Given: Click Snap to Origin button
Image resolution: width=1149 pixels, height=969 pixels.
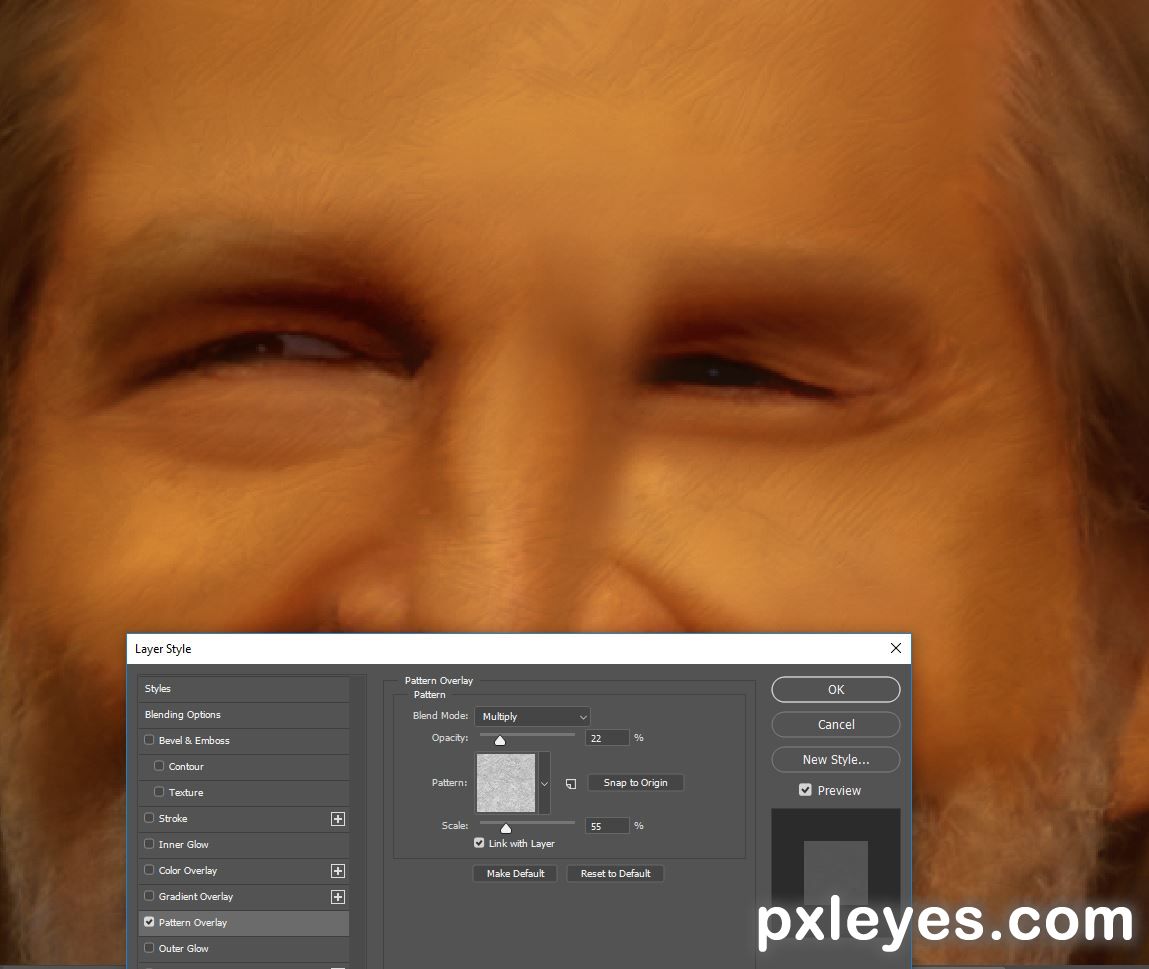Looking at the screenshot, I should pos(635,783).
